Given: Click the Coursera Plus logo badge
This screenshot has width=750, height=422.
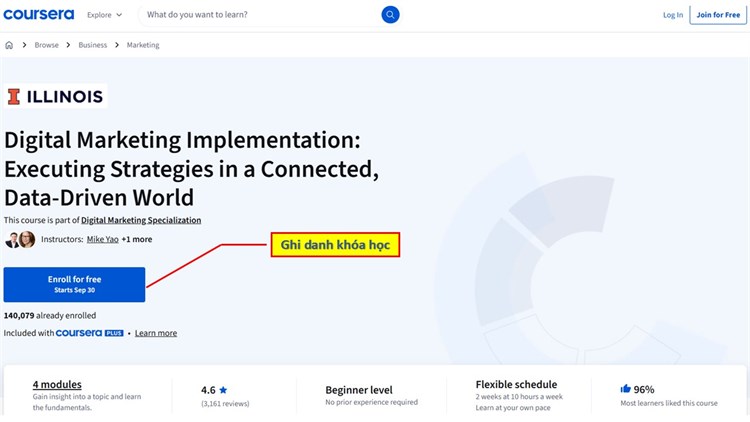Looking at the screenshot, I should [x=90, y=333].
